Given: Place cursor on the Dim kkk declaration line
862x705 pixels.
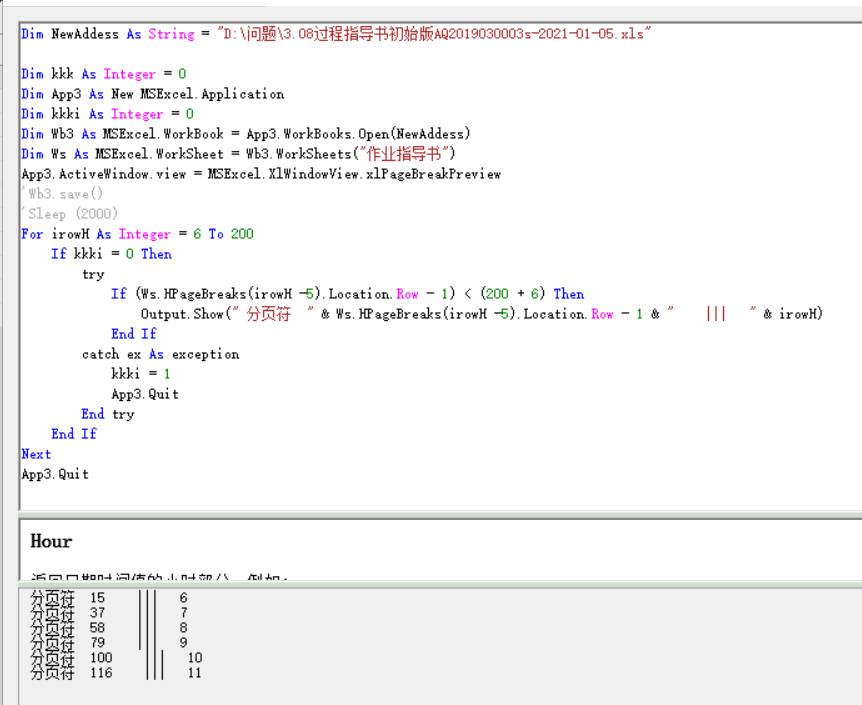Looking at the screenshot, I should click(x=103, y=74).
